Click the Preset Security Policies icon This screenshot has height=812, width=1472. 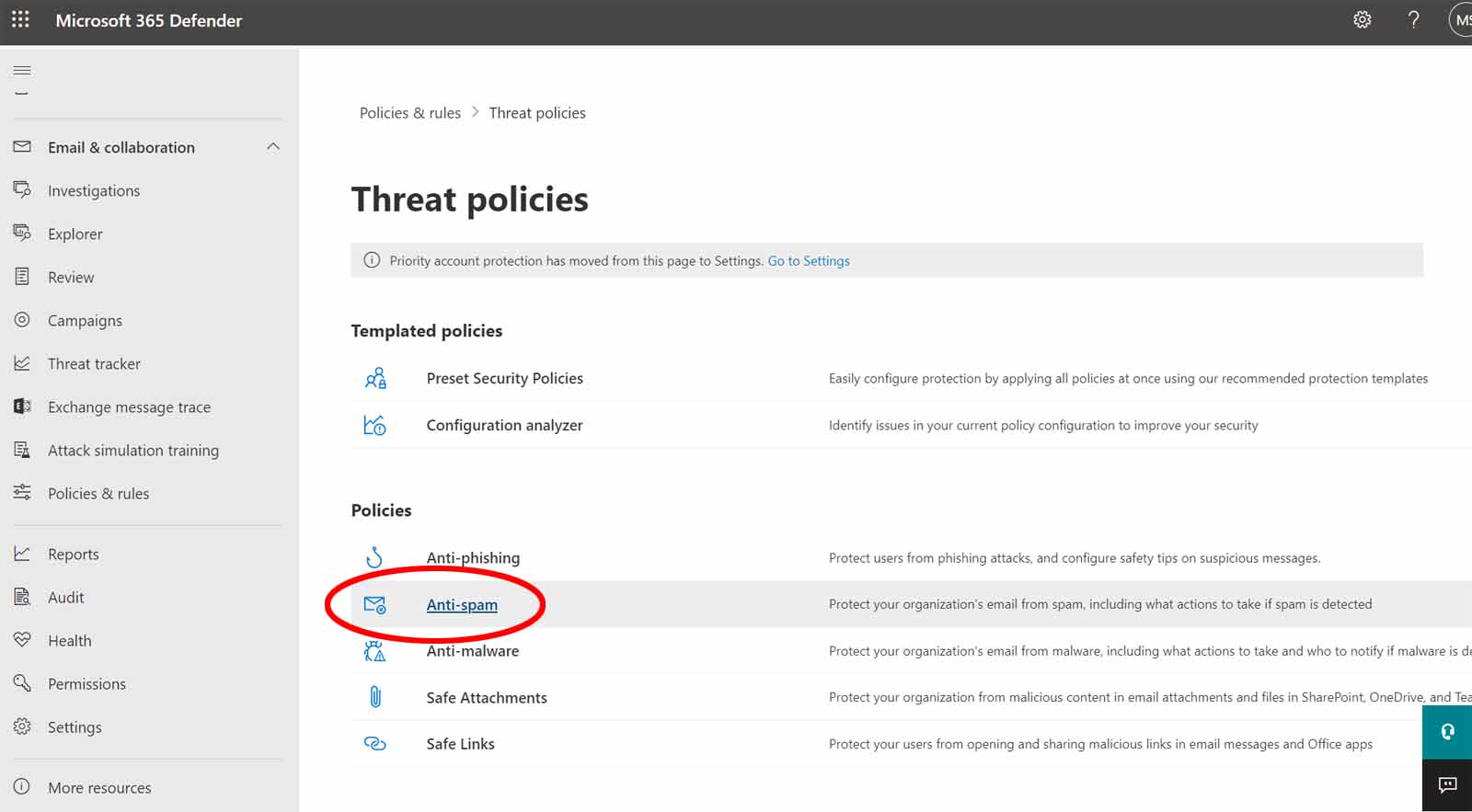[x=375, y=378]
